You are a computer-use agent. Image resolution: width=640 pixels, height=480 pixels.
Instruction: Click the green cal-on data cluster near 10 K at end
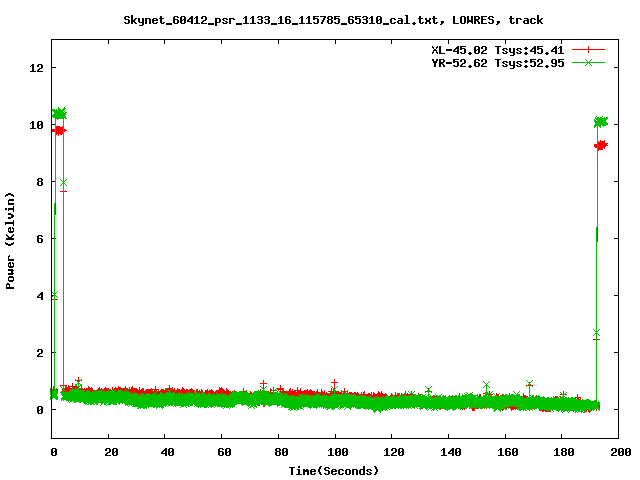click(601, 122)
